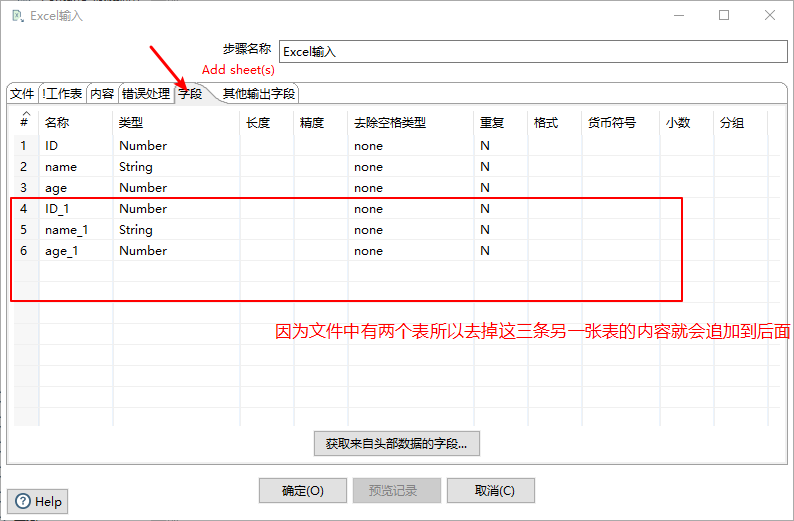794x521 pixels.
Task: Click the 精度 column header
Action: (x=320, y=123)
